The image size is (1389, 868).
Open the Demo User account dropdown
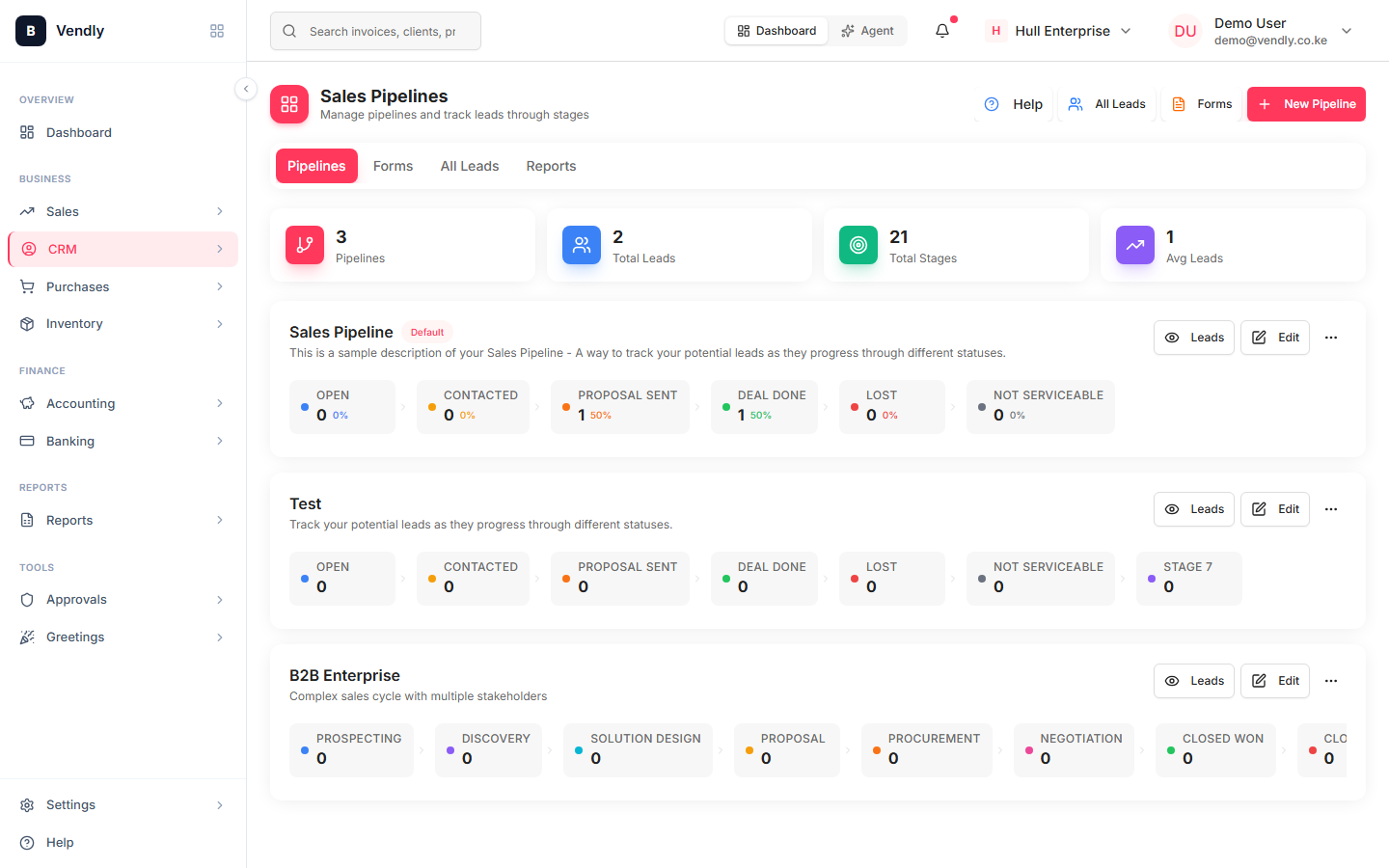(x=1262, y=31)
